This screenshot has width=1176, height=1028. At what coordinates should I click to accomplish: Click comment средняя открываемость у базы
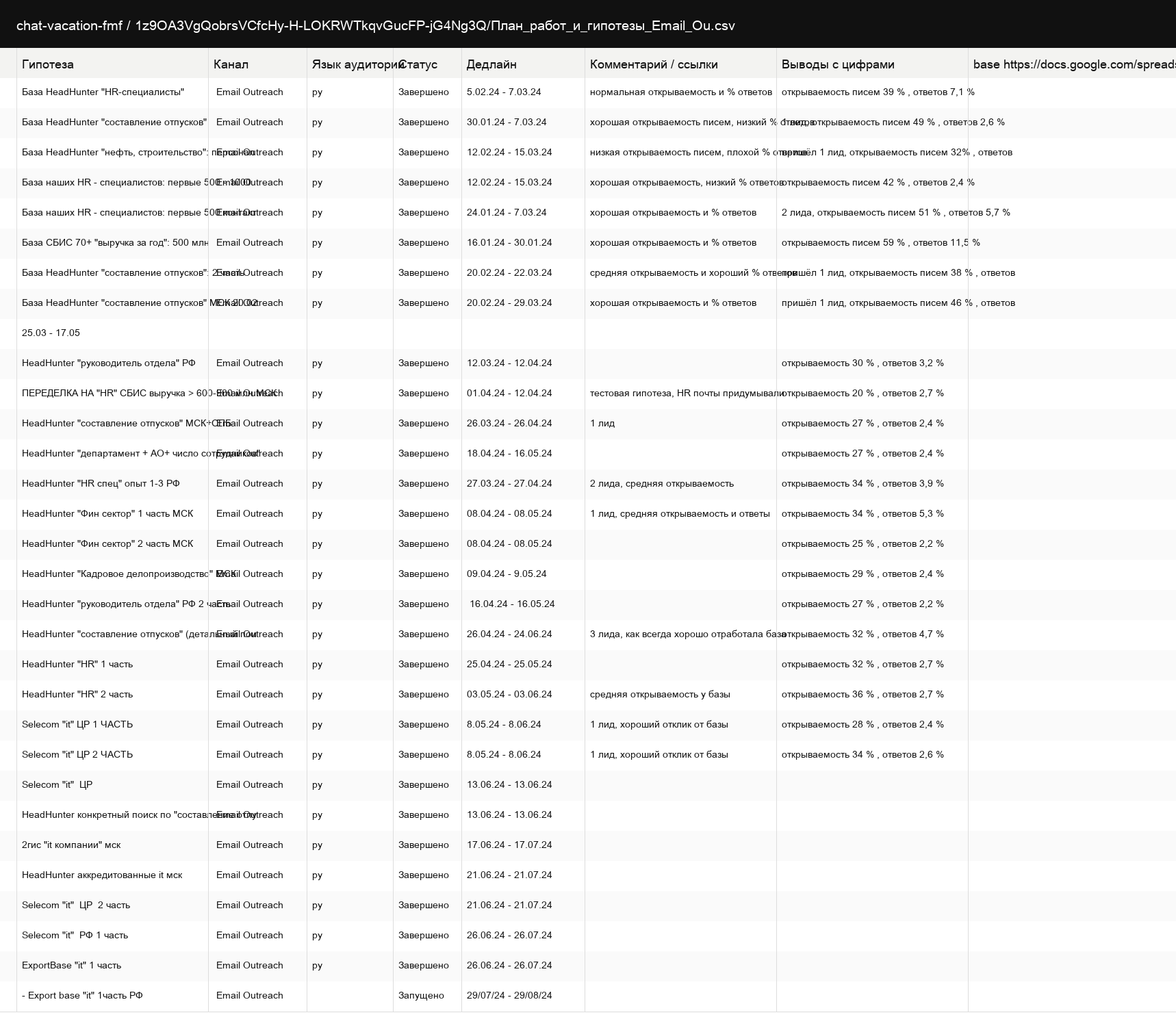(x=660, y=694)
